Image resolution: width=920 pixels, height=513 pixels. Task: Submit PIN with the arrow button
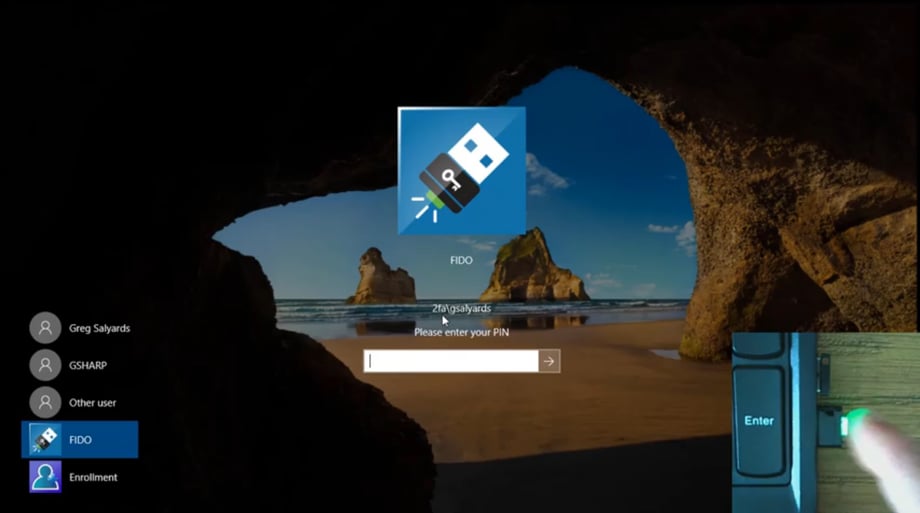coord(549,361)
